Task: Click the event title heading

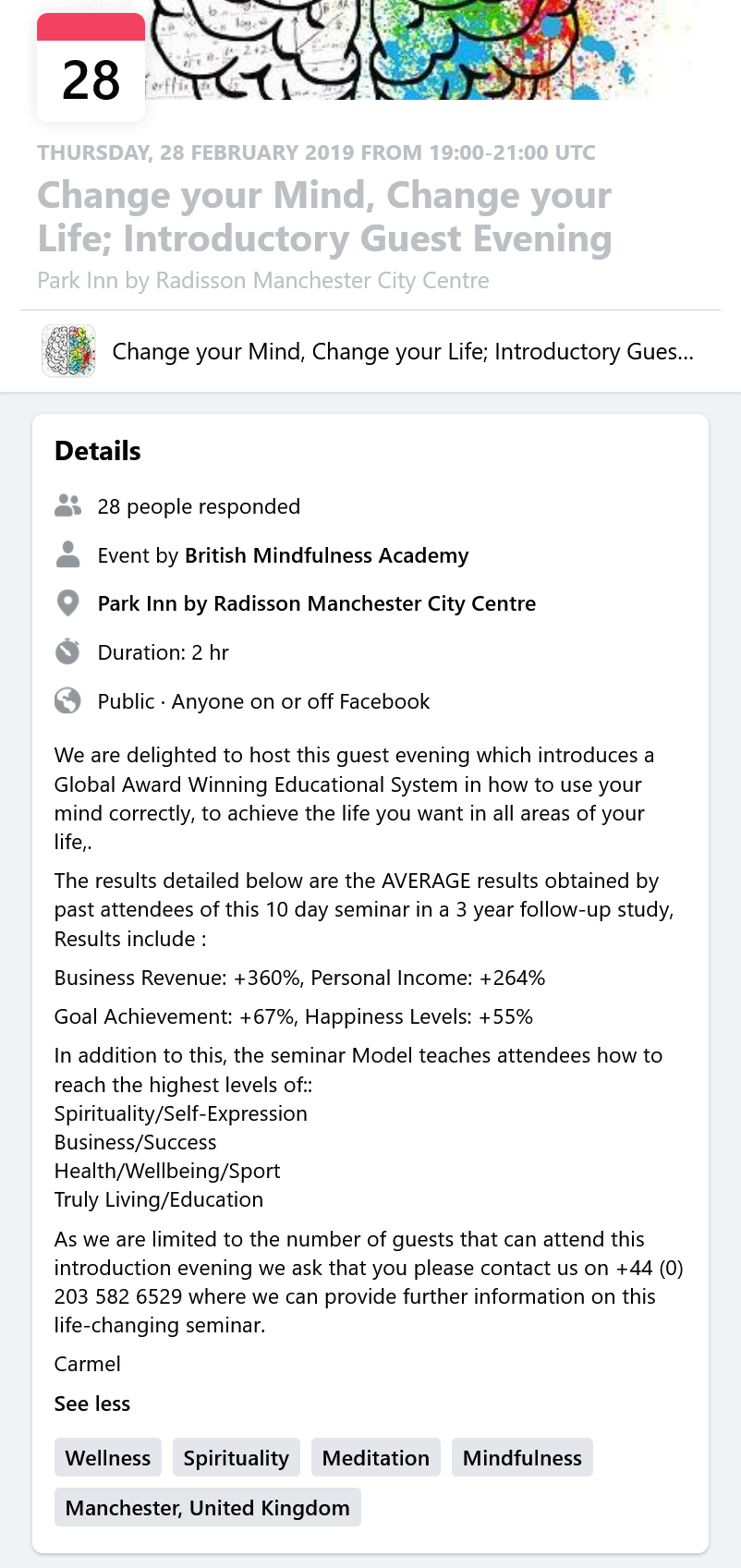Action: point(324,217)
